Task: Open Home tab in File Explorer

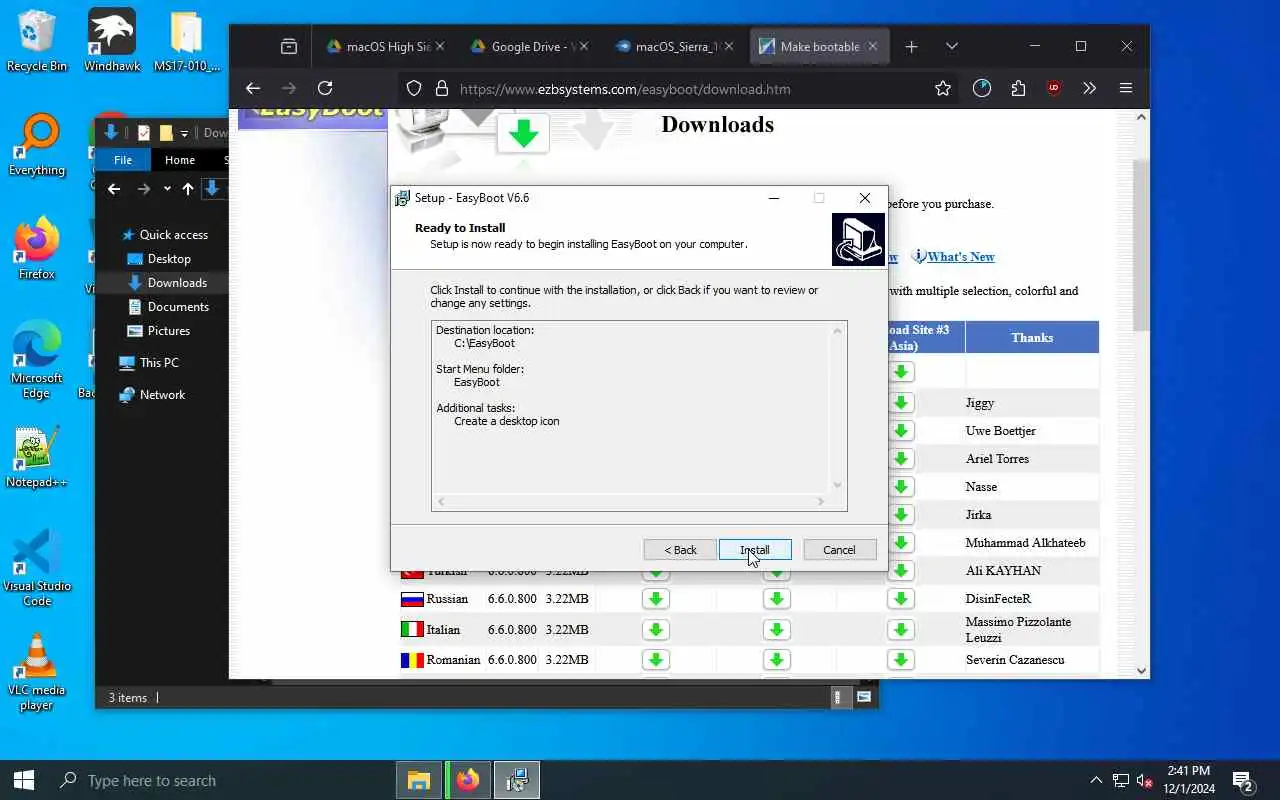Action: coord(180,160)
